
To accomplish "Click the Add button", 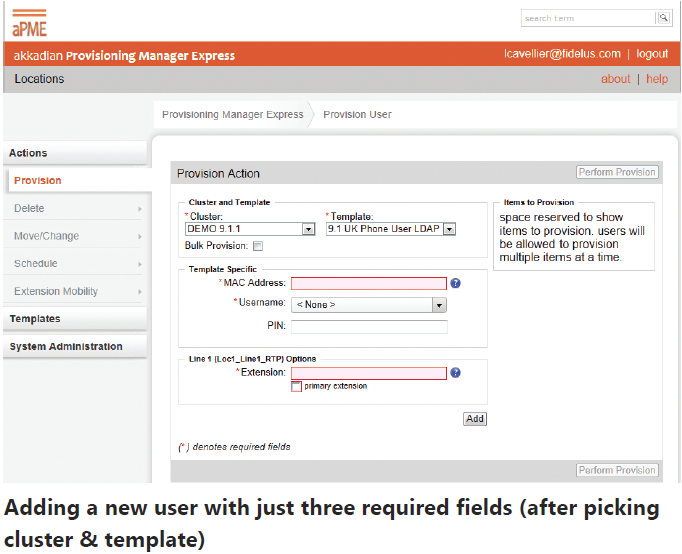I will point(475,419).
